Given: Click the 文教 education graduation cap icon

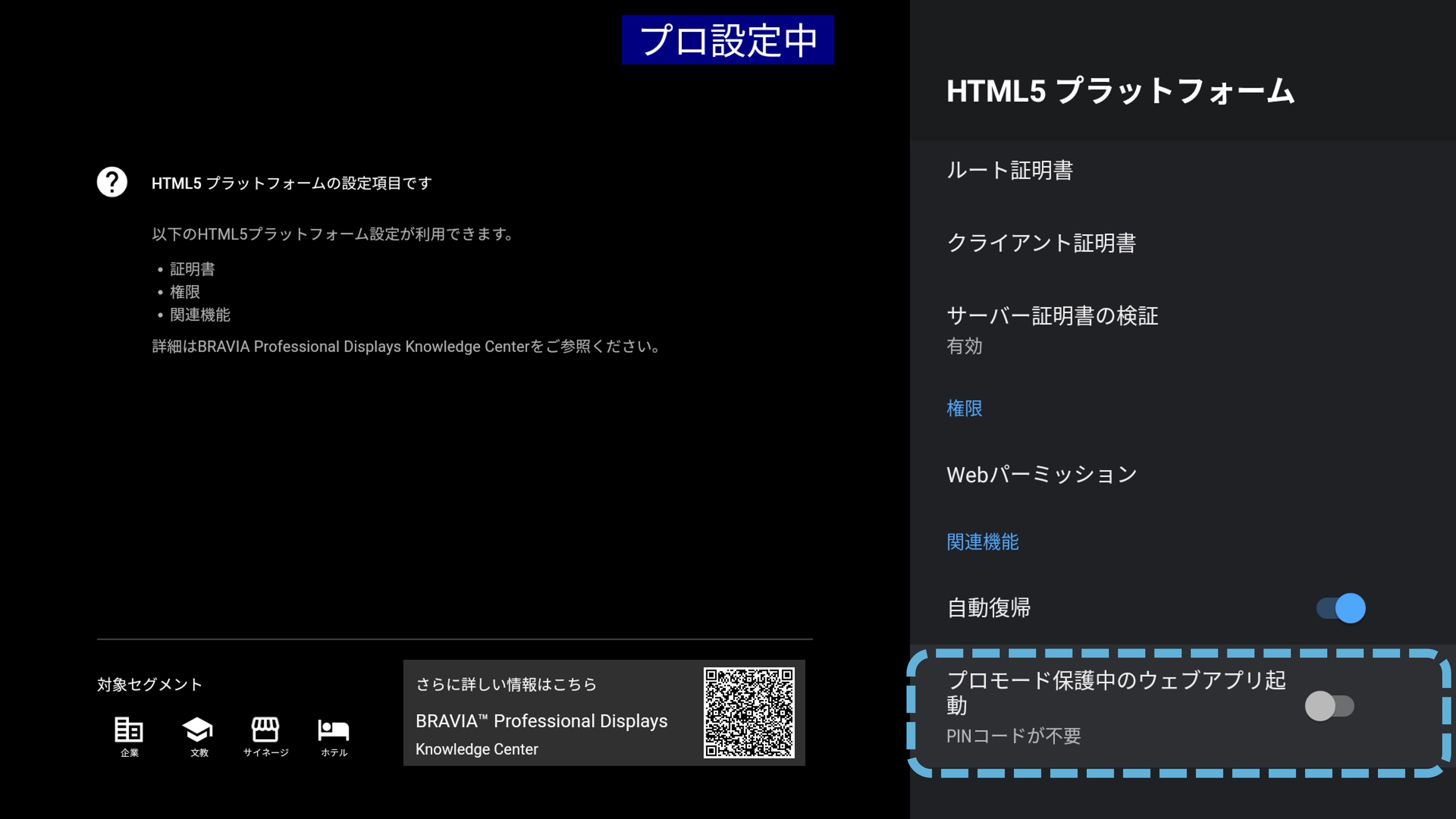Looking at the screenshot, I should click(x=198, y=729).
